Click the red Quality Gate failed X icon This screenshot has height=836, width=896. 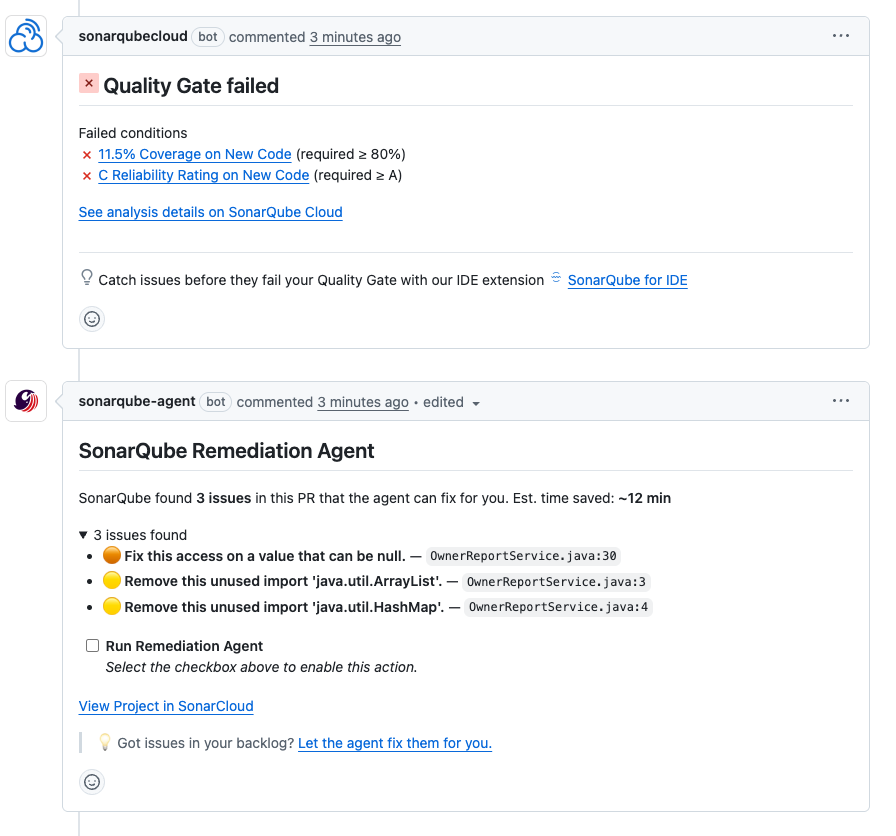click(x=89, y=85)
